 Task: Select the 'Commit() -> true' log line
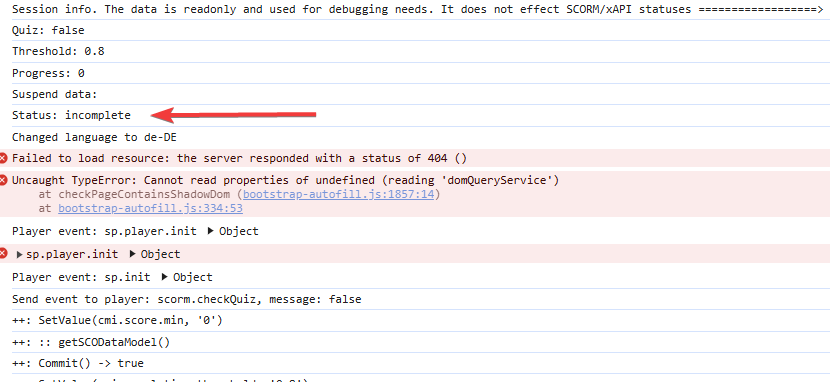(78, 363)
